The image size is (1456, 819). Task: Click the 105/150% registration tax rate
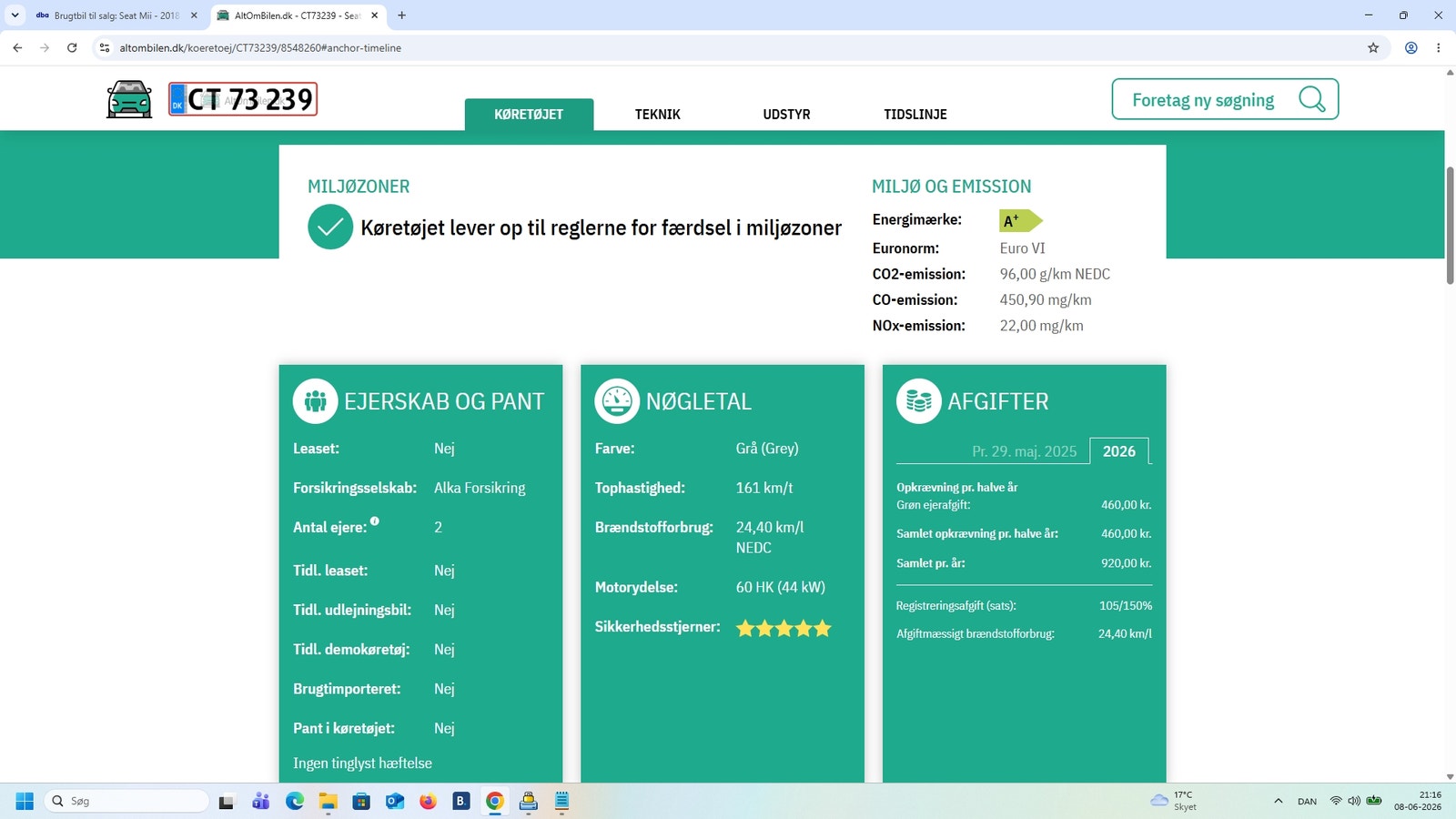click(x=1126, y=606)
